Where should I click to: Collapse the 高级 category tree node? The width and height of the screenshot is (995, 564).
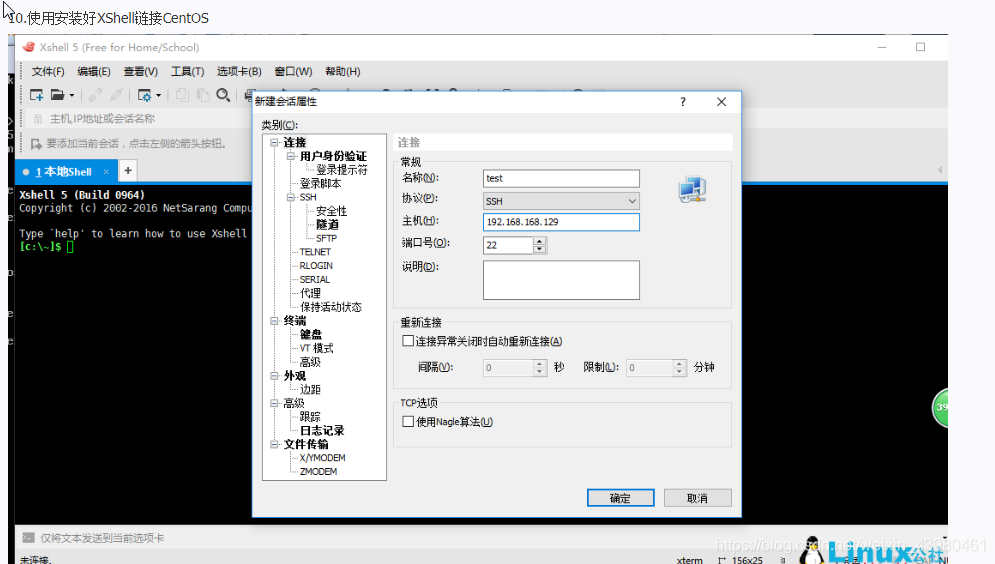coord(274,403)
